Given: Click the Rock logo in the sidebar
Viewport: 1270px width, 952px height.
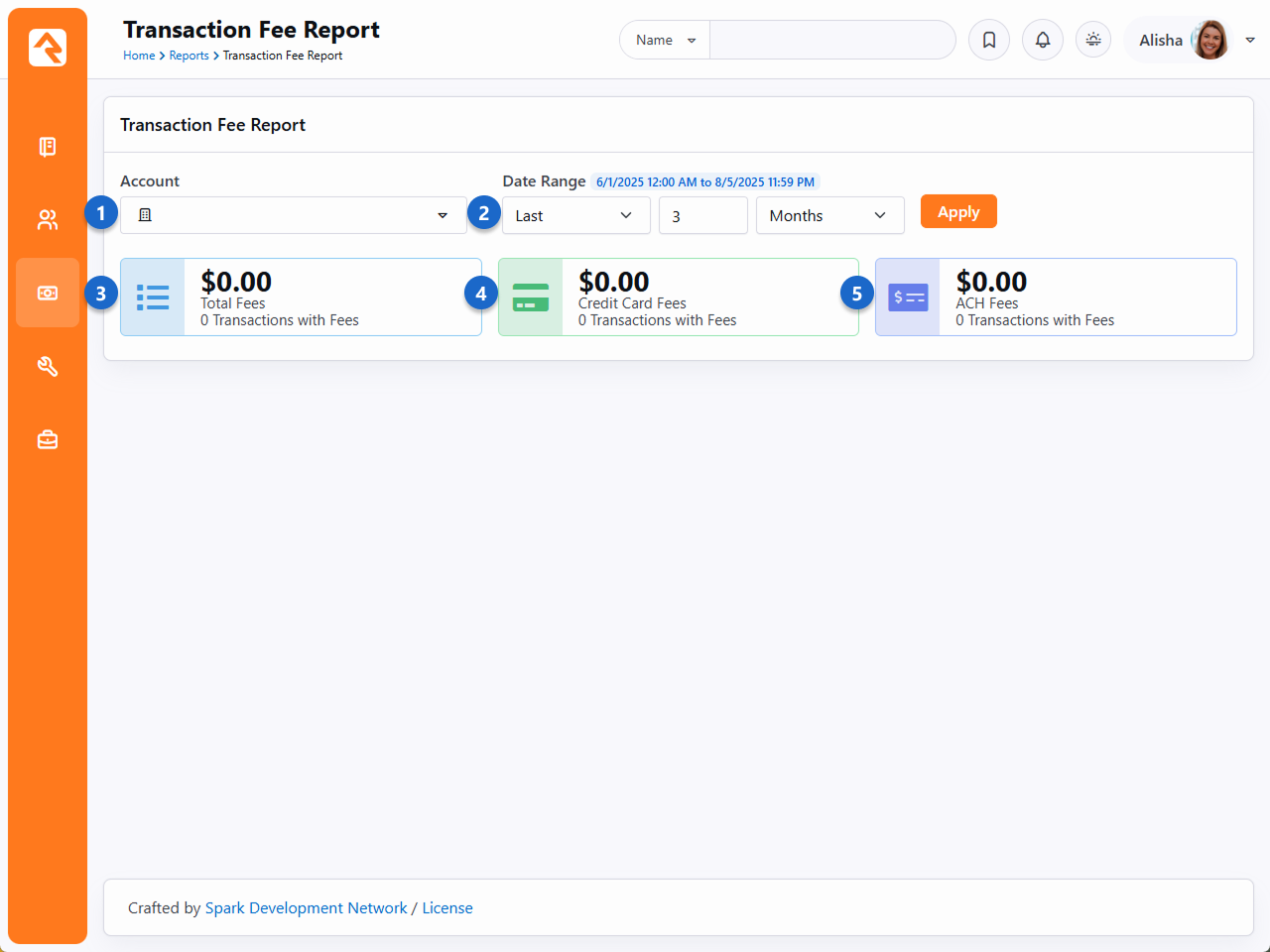Looking at the screenshot, I should (48, 48).
